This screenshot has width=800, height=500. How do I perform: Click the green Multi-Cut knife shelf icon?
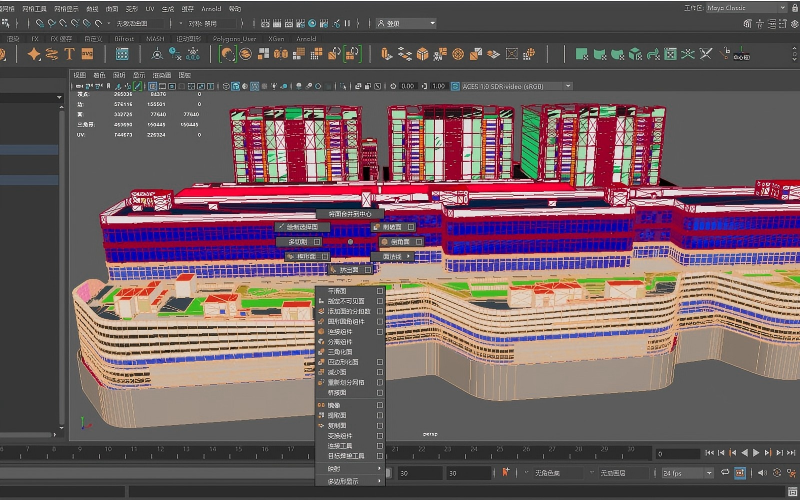pyautogui.click(x=706, y=54)
